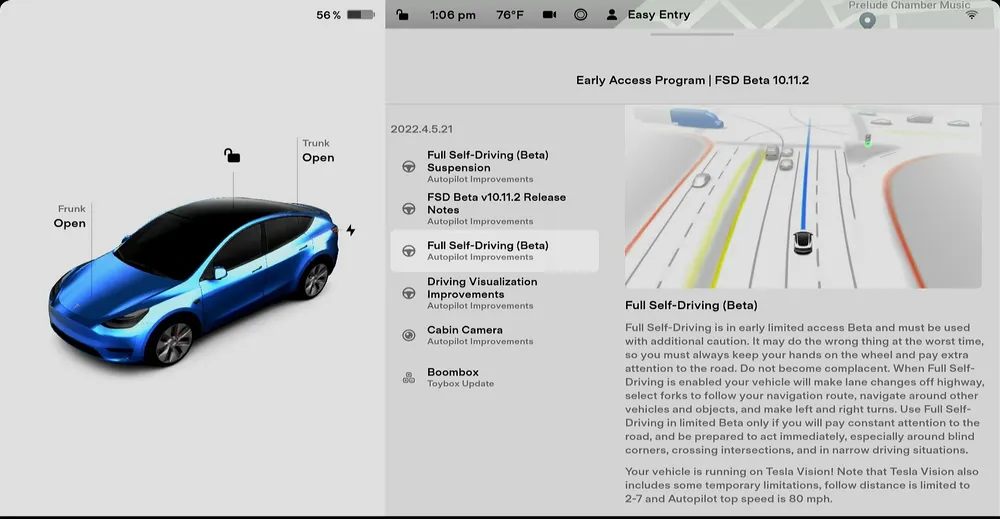Toggle the unlock padlock above the car

pos(232,156)
